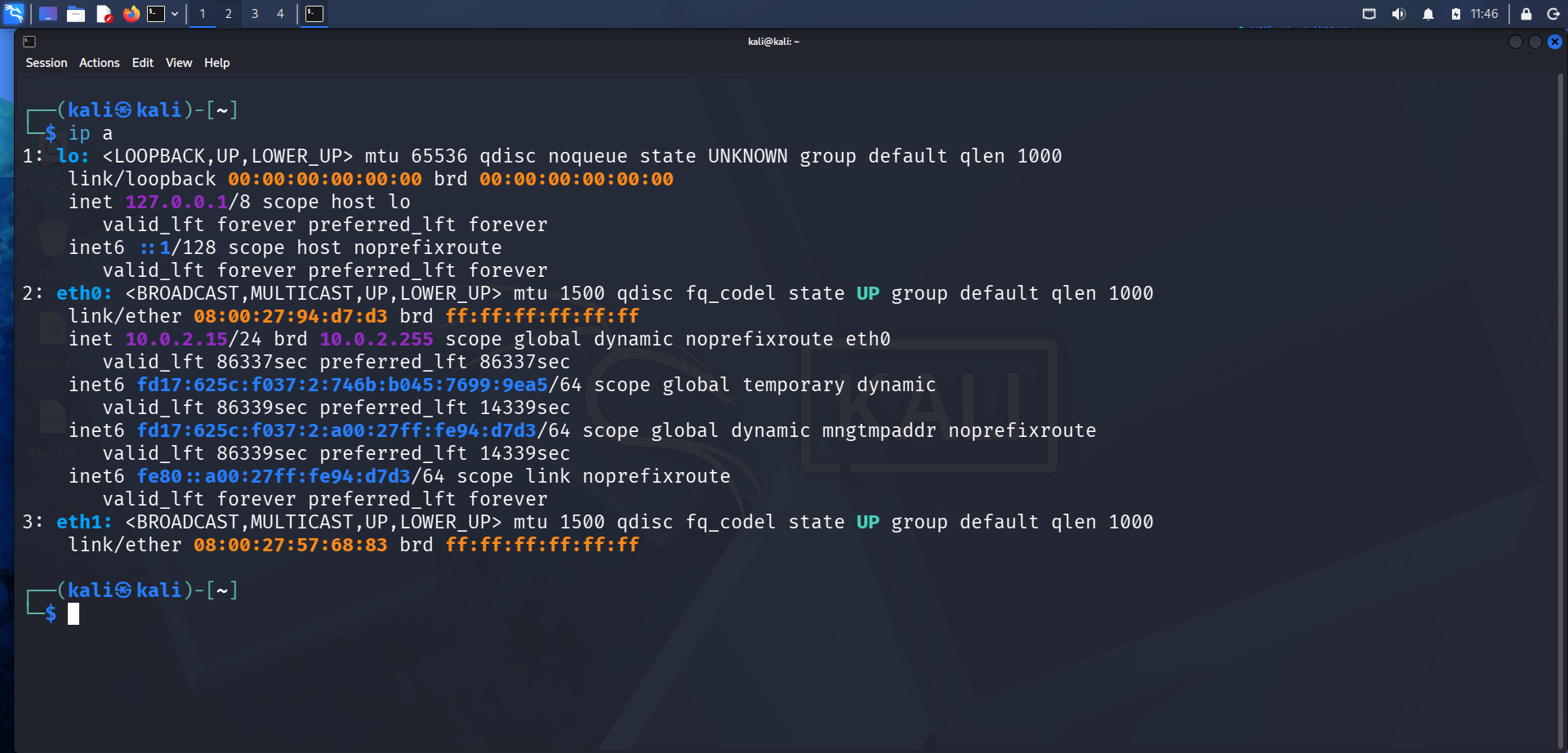
Task: Open the volume control tray icon
Action: (x=1398, y=14)
